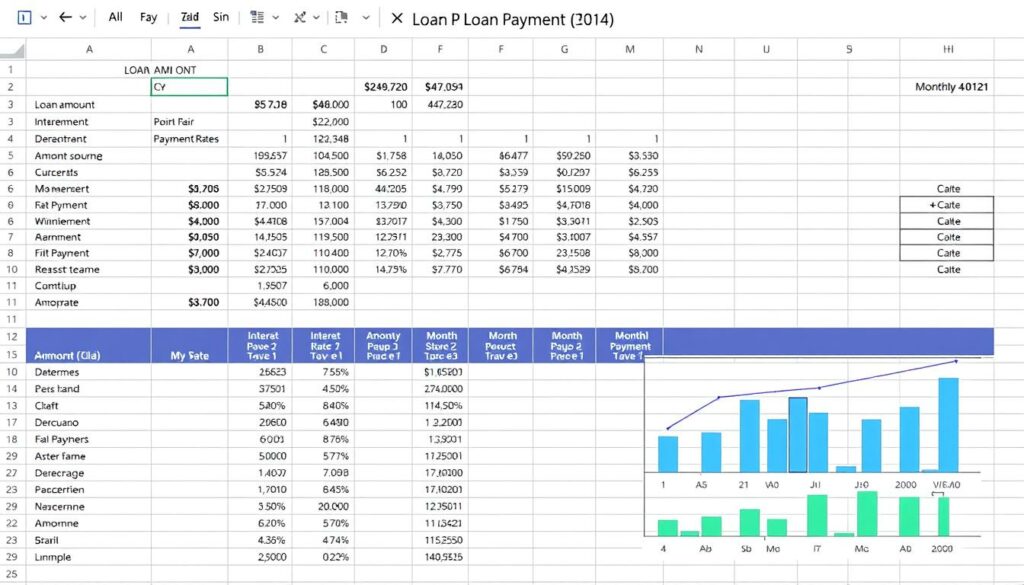This screenshot has width=1024, height=585.
Task: Click the green bar above Mc label
Action: 867,514
